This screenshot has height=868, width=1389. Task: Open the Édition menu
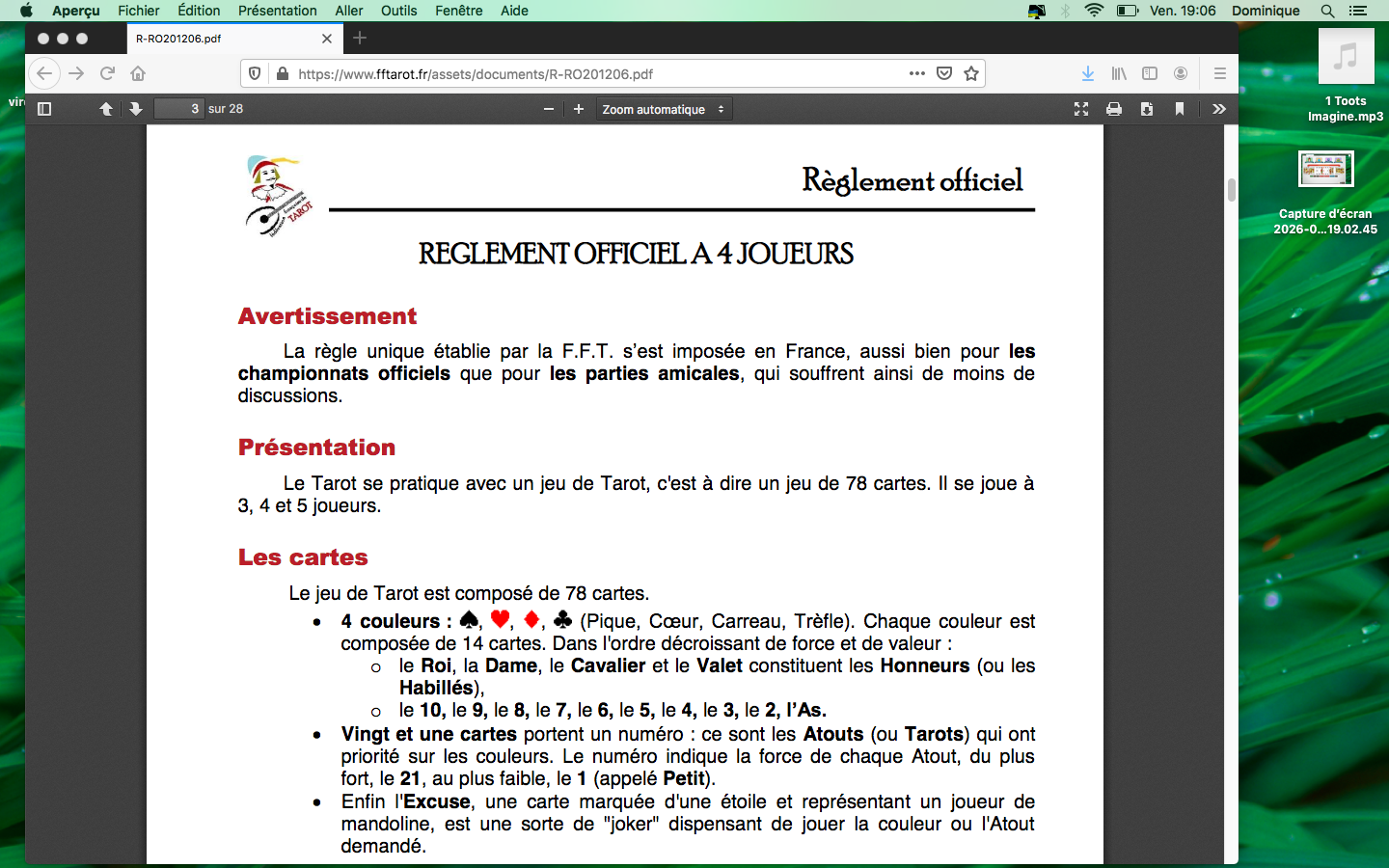pyautogui.click(x=199, y=11)
